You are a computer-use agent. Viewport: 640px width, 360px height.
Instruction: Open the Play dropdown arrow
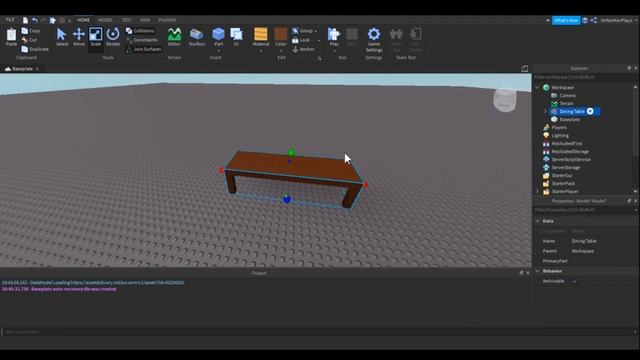(334, 51)
